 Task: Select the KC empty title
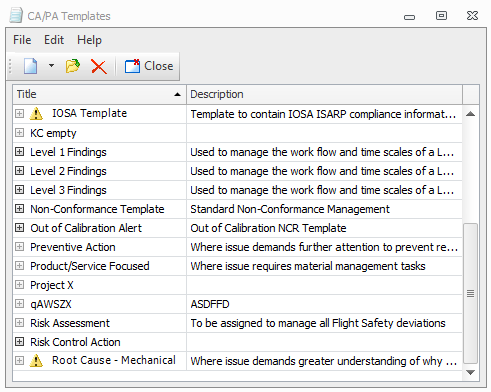coord(53,133)
